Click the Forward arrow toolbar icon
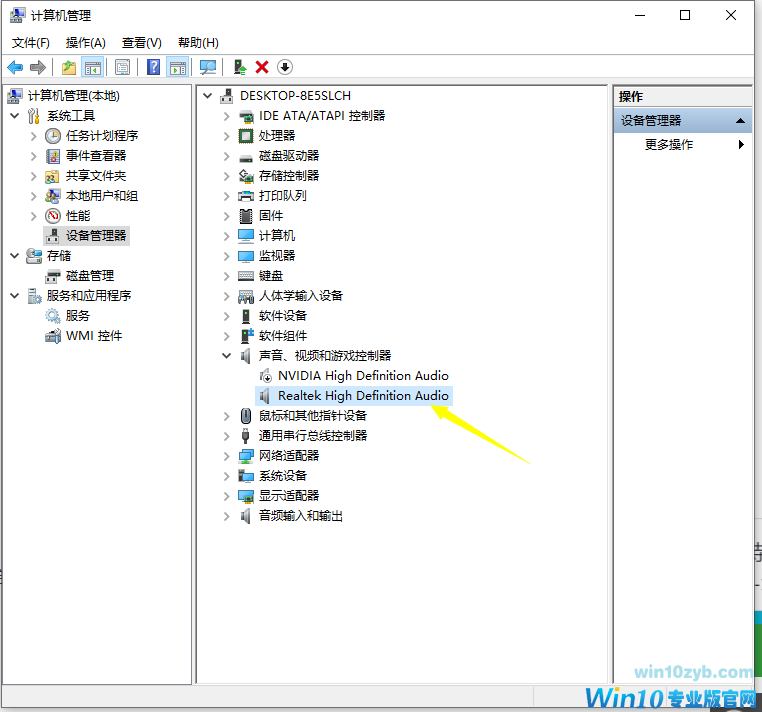 (x=37, y=67)
